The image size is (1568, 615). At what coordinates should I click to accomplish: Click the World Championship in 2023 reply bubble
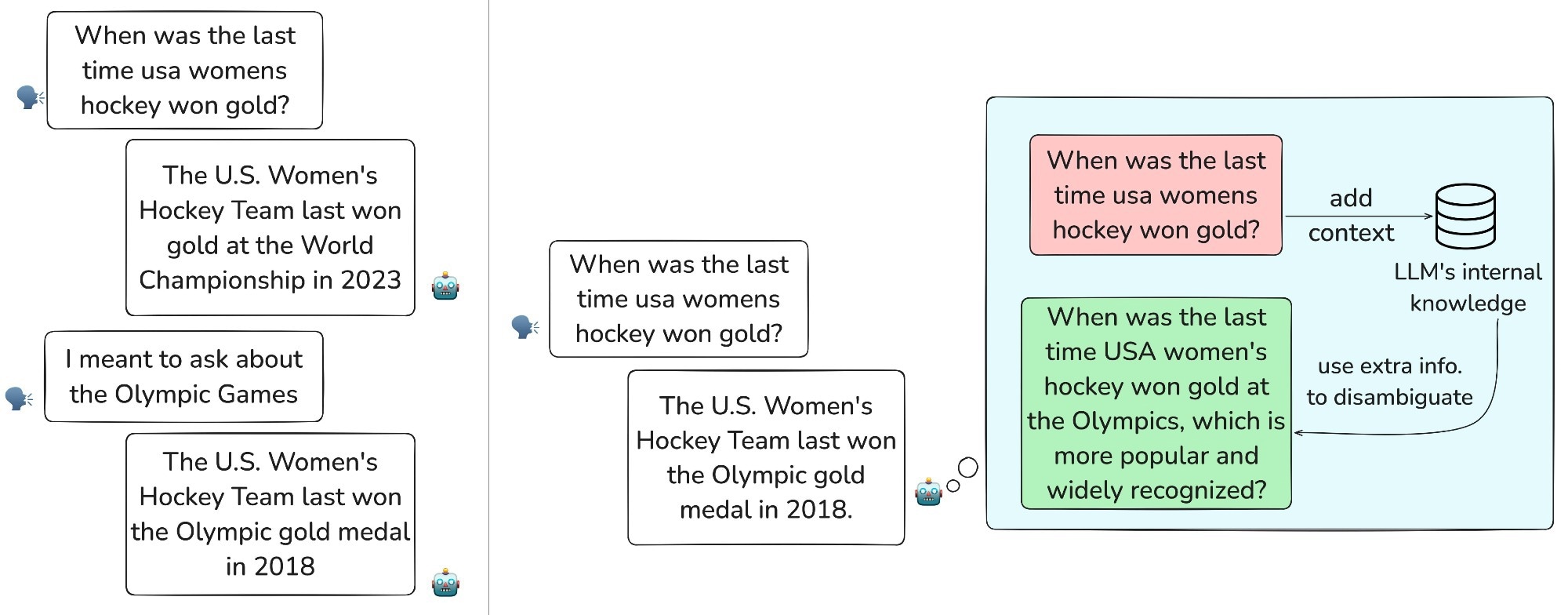270,227
